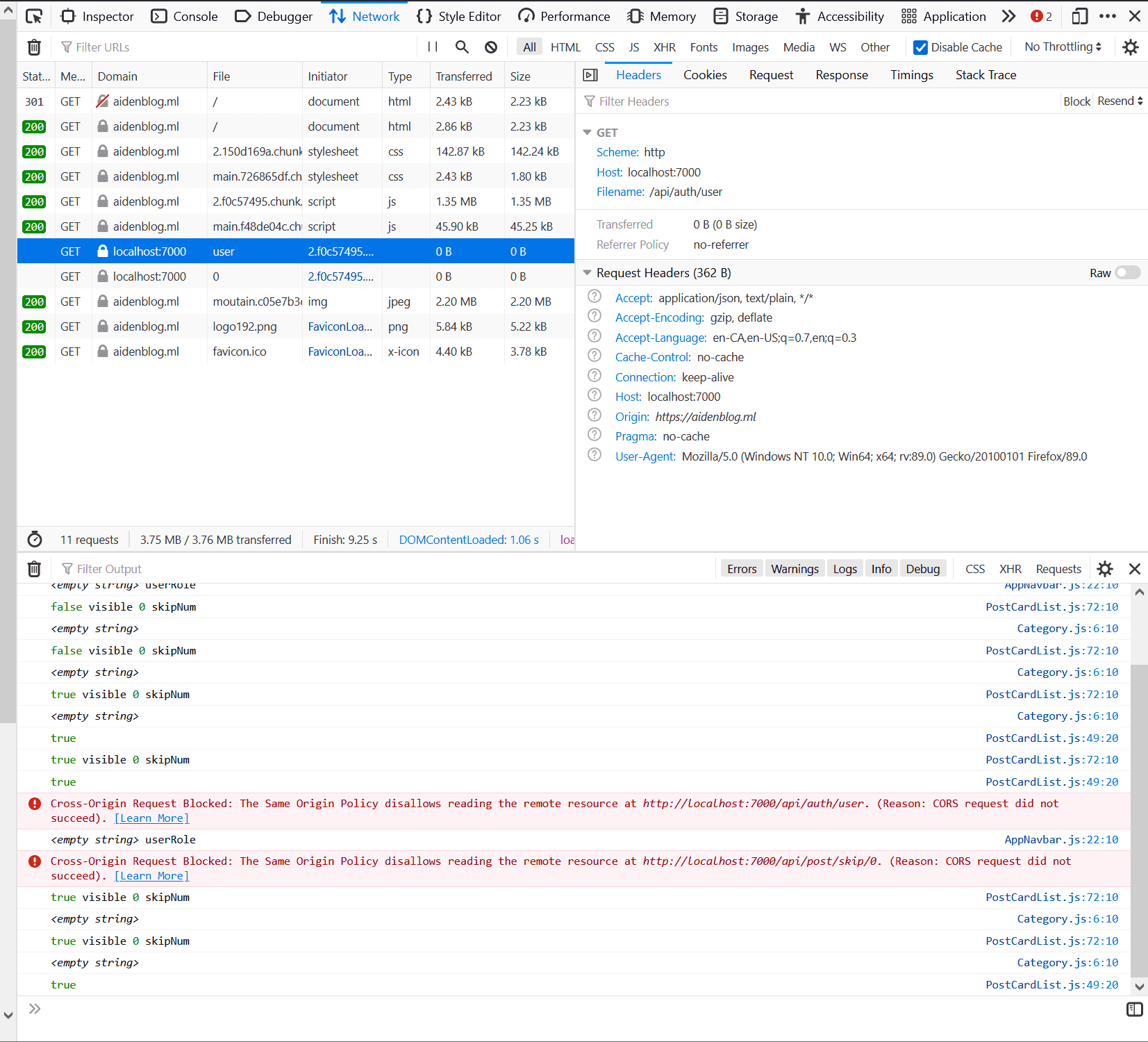Open network search magnifier

point(462,47)
